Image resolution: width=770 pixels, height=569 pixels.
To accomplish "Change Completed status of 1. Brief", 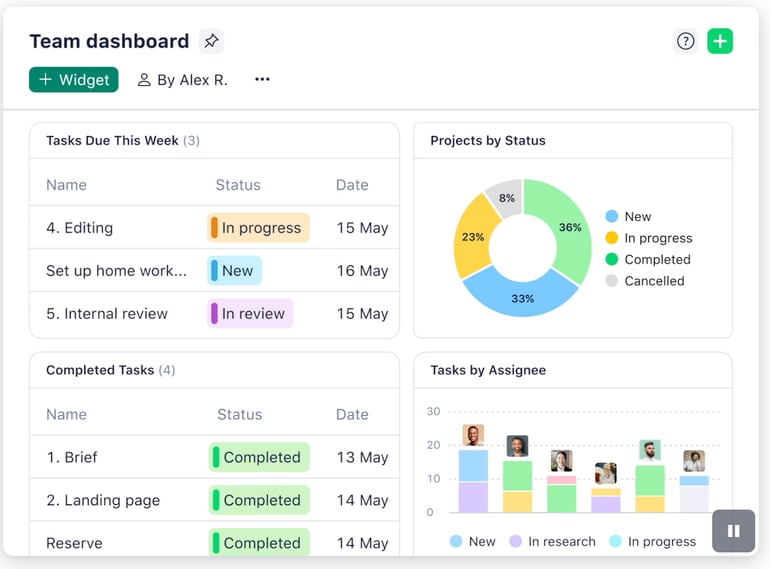I will click(259, 457).
